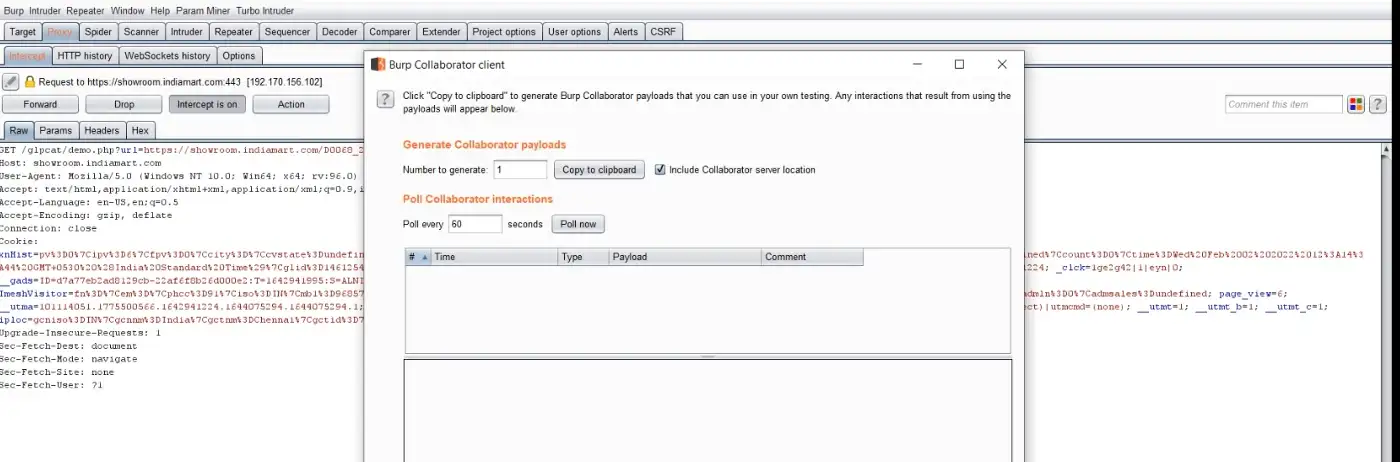This screenshot has width=1400, height=462.
Task: Switch to the Raw view tab
Action: point(19,130)
